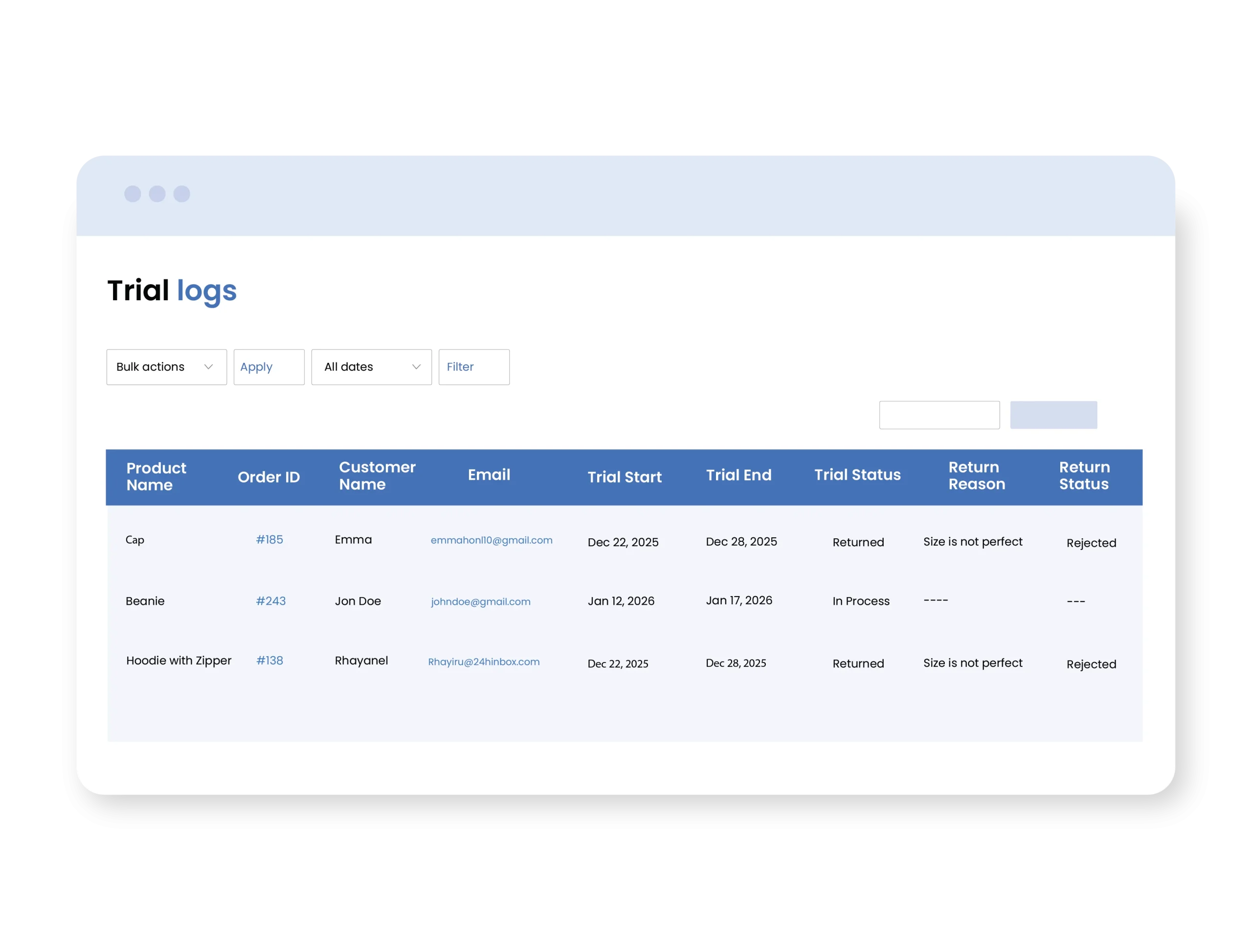Click johndoe@gmail.com email link
The height and width of the screenshot is (952, 1252).
480,601
